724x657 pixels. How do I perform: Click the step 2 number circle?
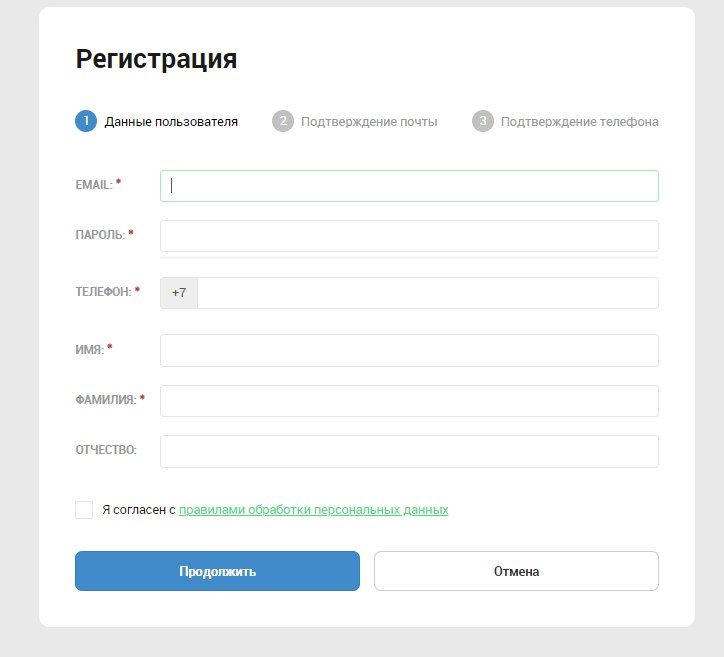tap(283, 122)
